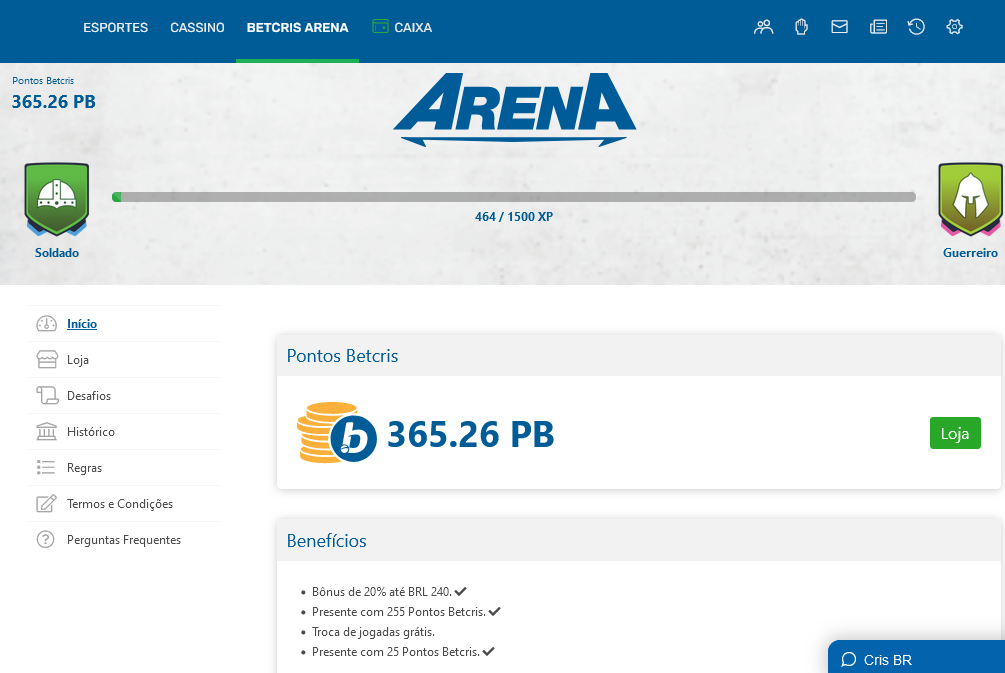The height and width of the screenshot is (673, 1005).
Task: Click the Pontos Betcris card heading
Action: [342, 356]
